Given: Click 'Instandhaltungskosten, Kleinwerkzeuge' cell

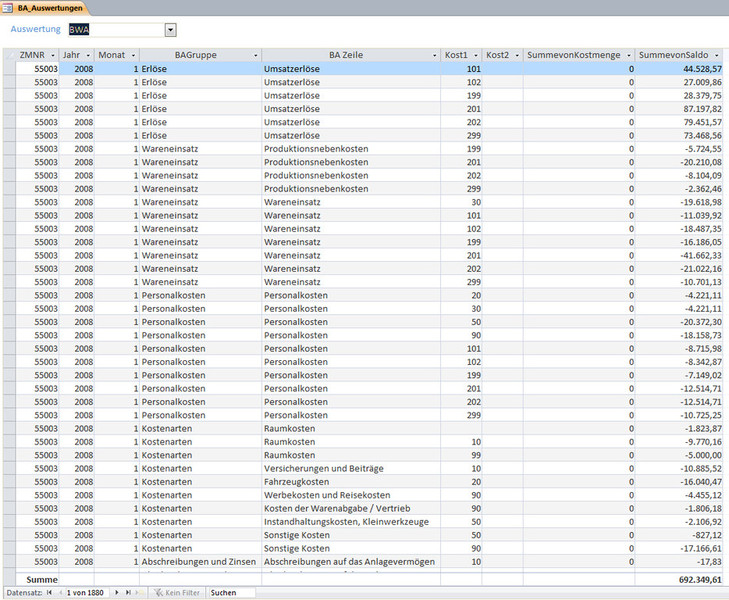Looking at the screenshot, I should click(351, 521).
